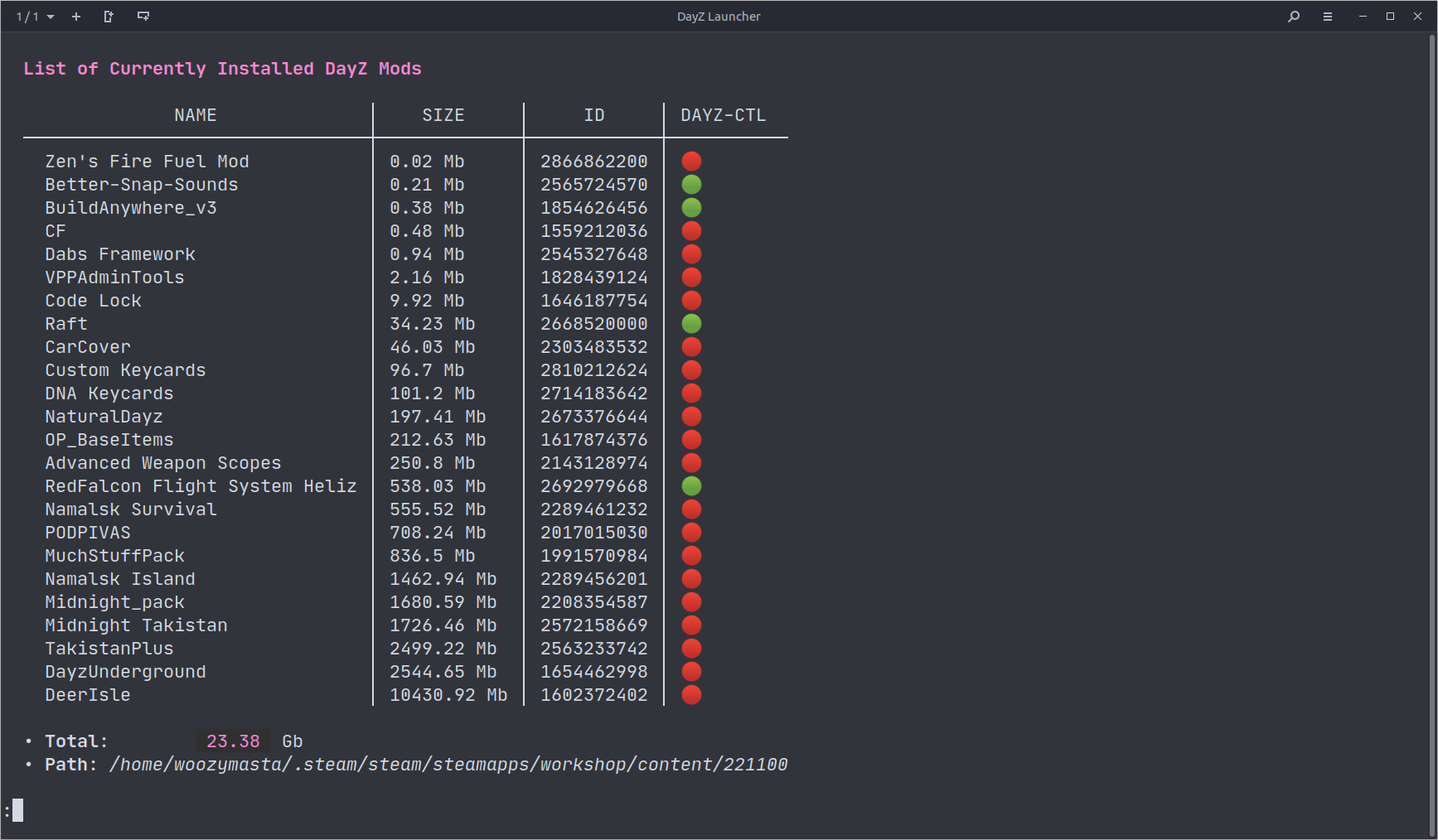Click the ID column header

[594, 115]
